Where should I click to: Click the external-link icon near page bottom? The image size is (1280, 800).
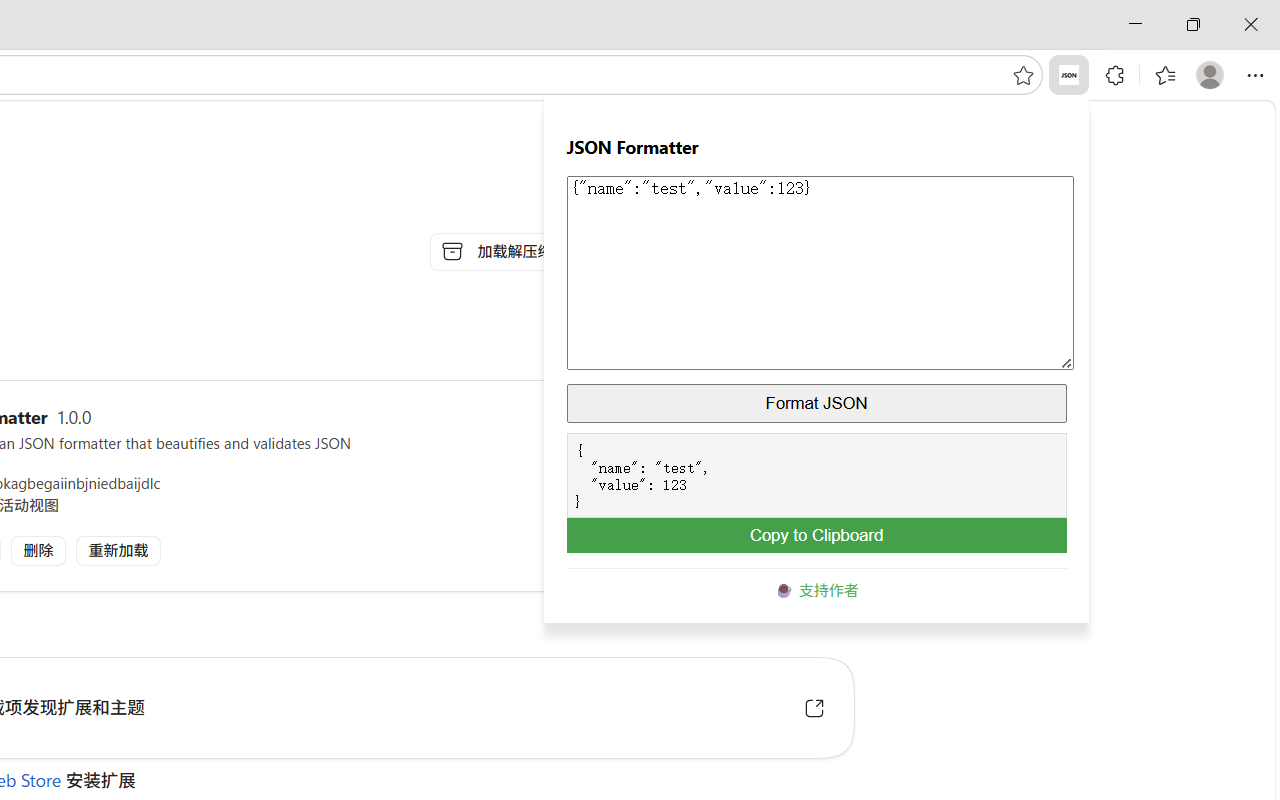(813, 707)
